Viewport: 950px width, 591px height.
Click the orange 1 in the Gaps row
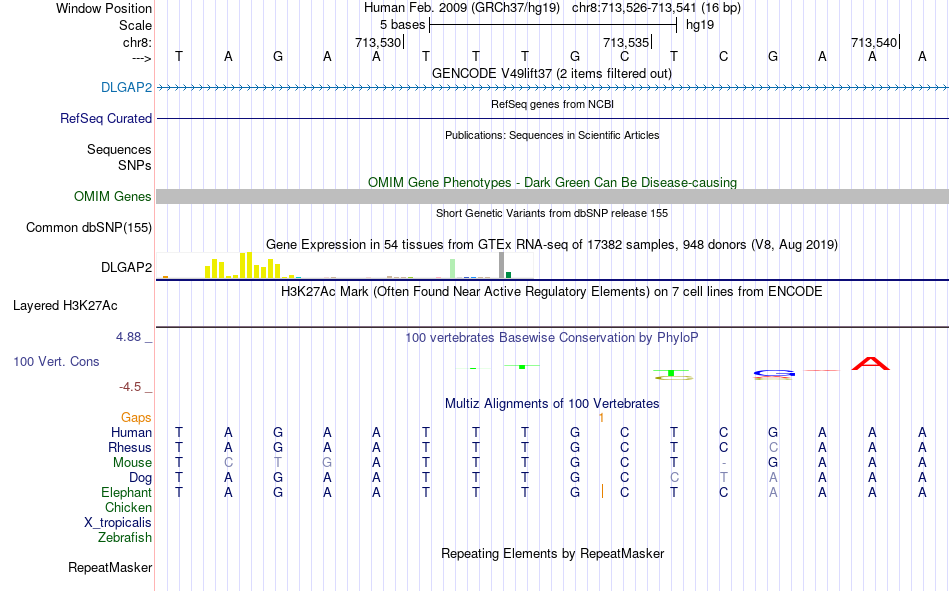[601, 418]
